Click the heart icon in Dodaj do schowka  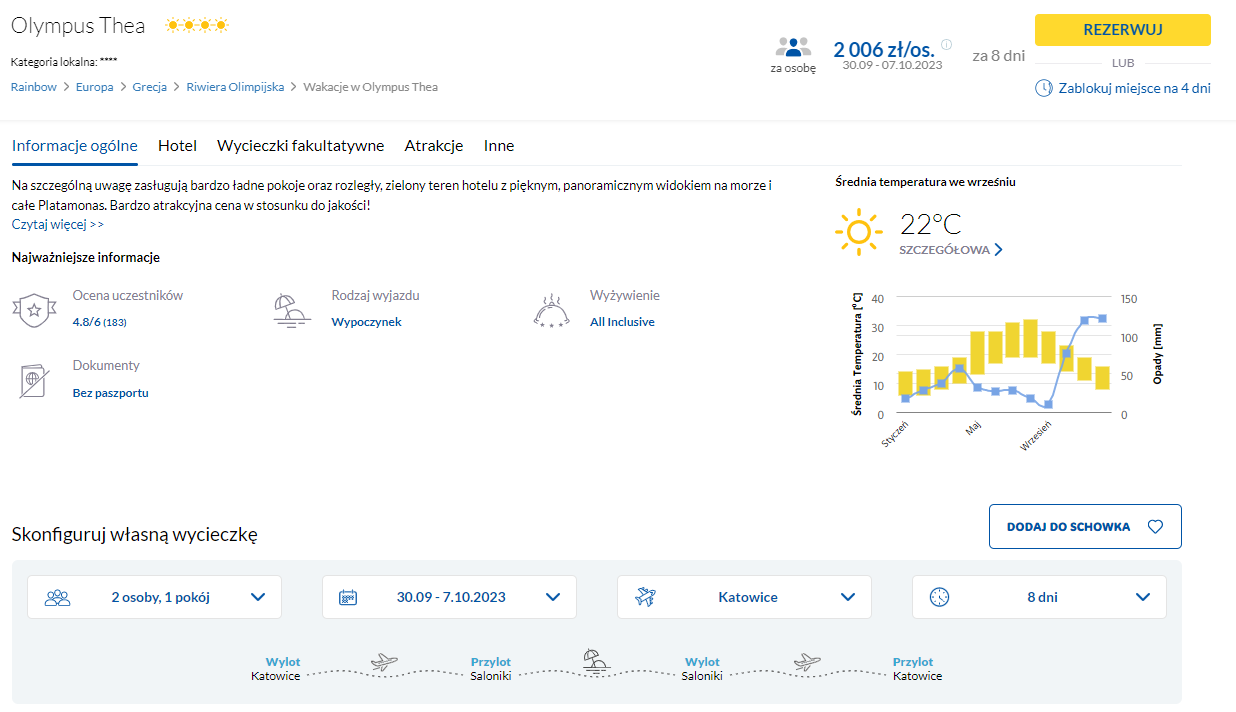[x=1155, y=527]
